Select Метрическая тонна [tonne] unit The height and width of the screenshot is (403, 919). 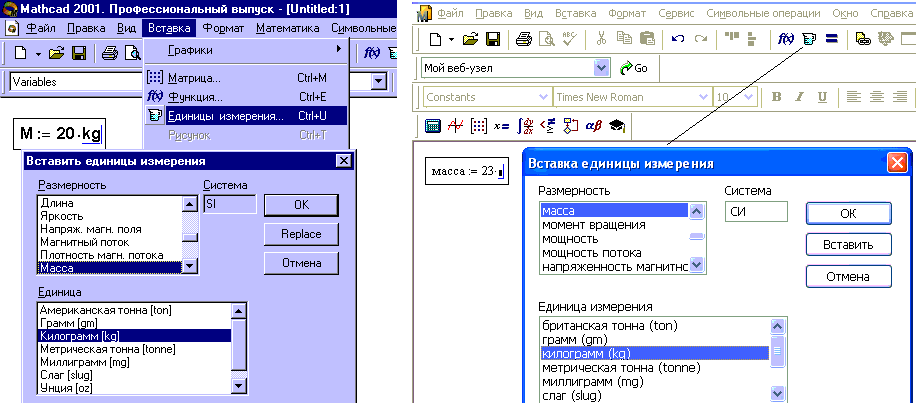(135, 349)
